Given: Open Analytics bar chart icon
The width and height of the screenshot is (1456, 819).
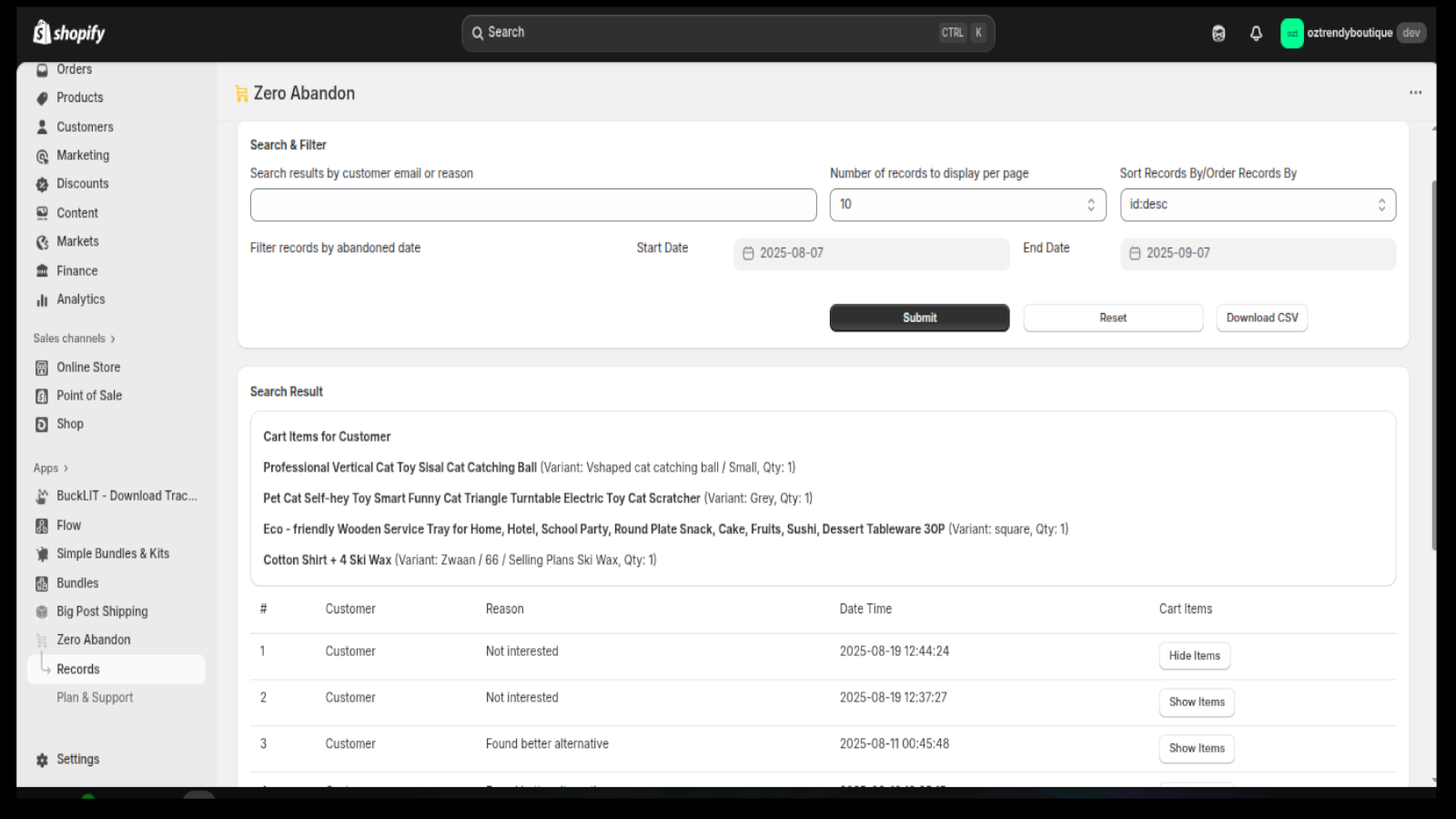Looking at the screenshot, I should pos(42,300).
